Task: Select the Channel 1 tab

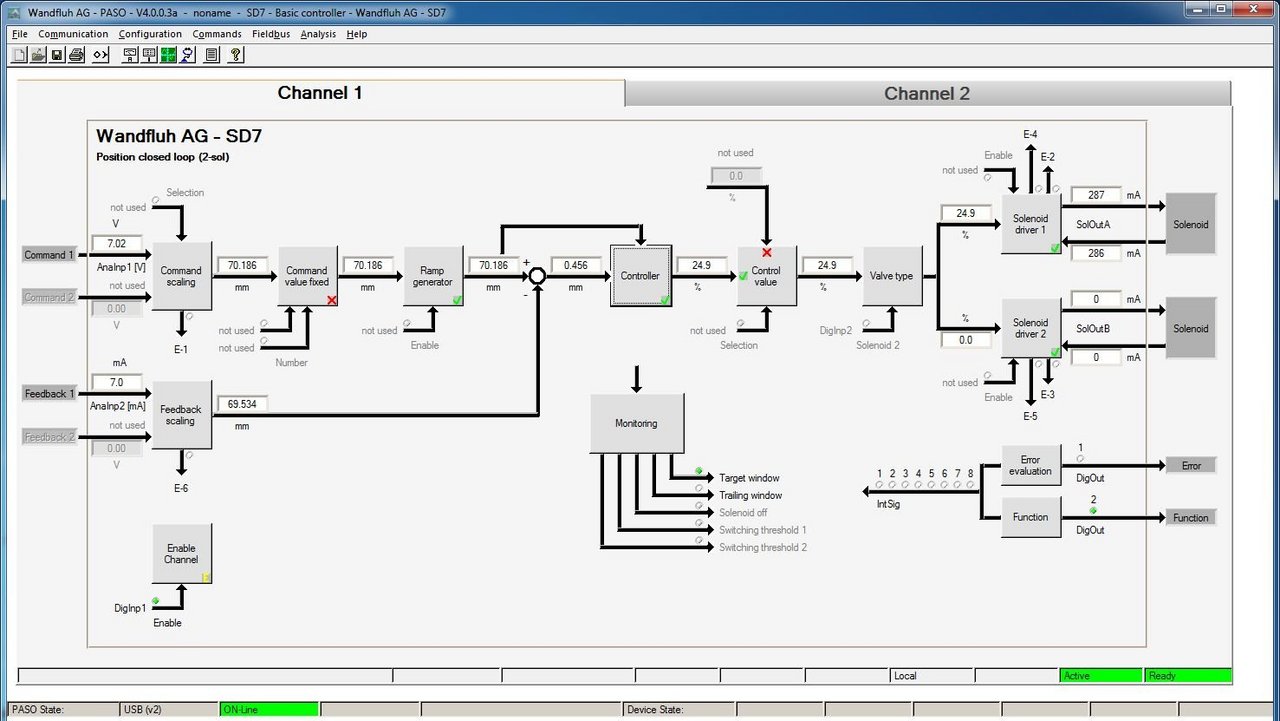Action: tap(320, 93)
